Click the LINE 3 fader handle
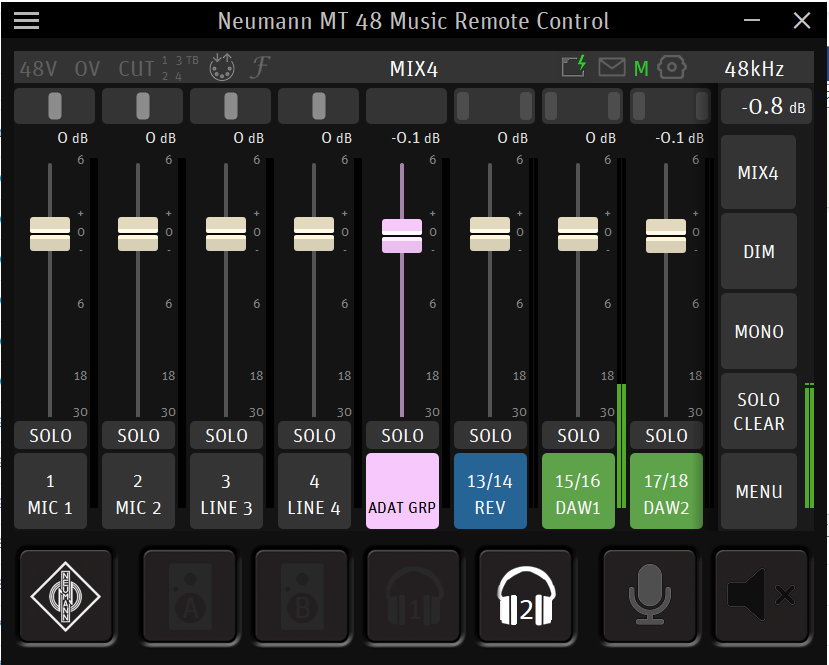The height and width of the screenshot is (665, 829). click(x=226, y=234)
